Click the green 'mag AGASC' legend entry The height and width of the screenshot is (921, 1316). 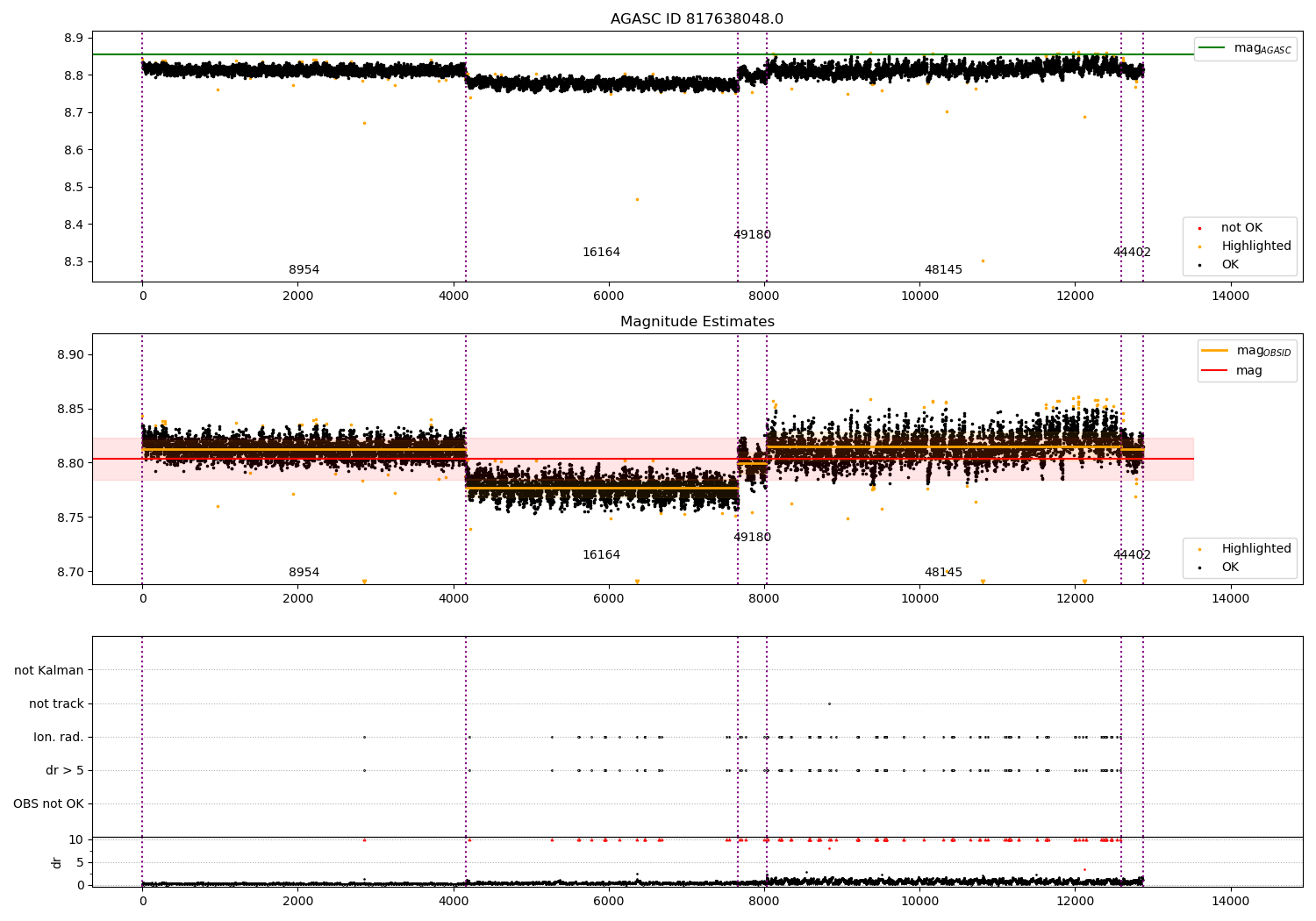click(x=1245, y=48)
